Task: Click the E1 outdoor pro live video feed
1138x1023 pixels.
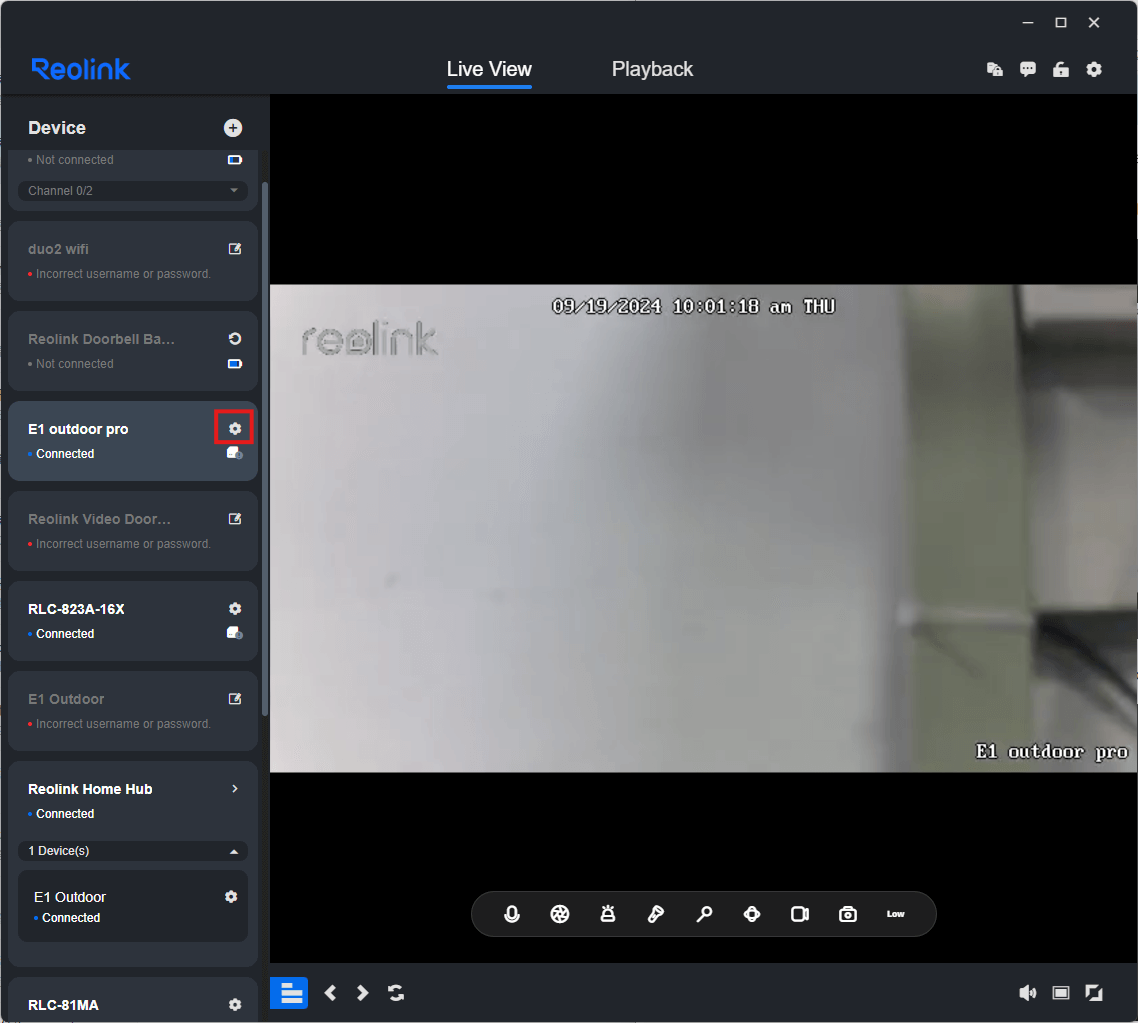Action: [x=703, y=528]
